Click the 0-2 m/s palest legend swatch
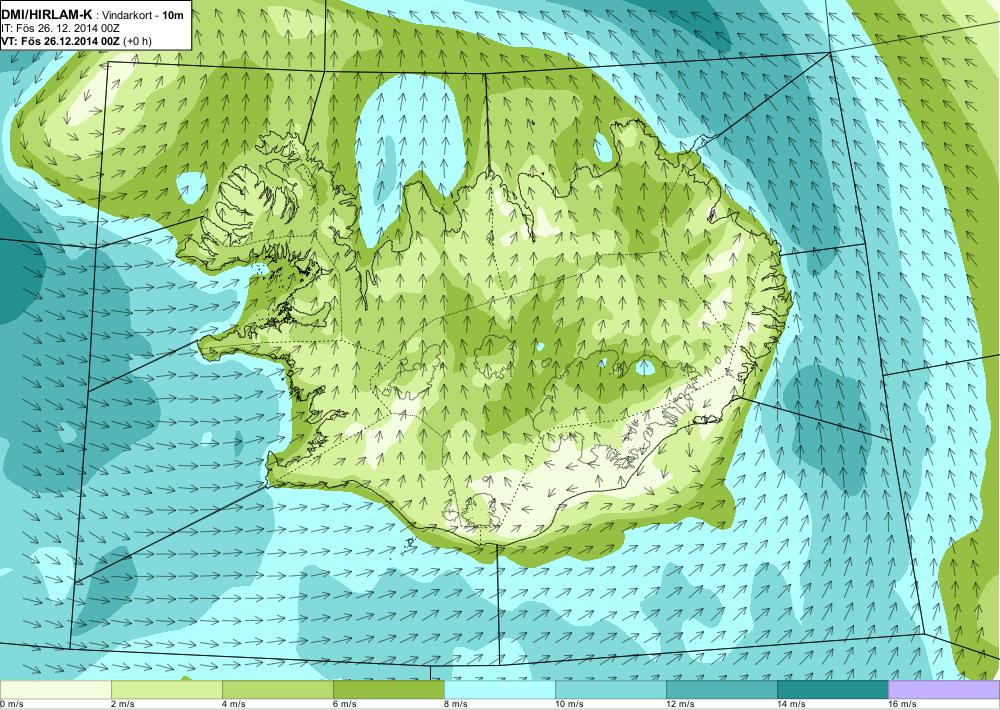 (x=55, y=689)
